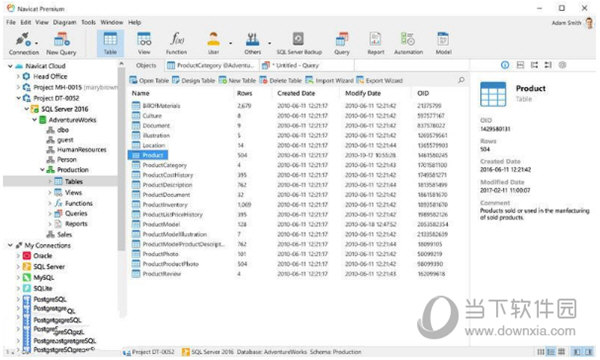The width and height of the screenshot is (600, 360).
Task: Open the Connection toolbar icon
Action: 23,44
